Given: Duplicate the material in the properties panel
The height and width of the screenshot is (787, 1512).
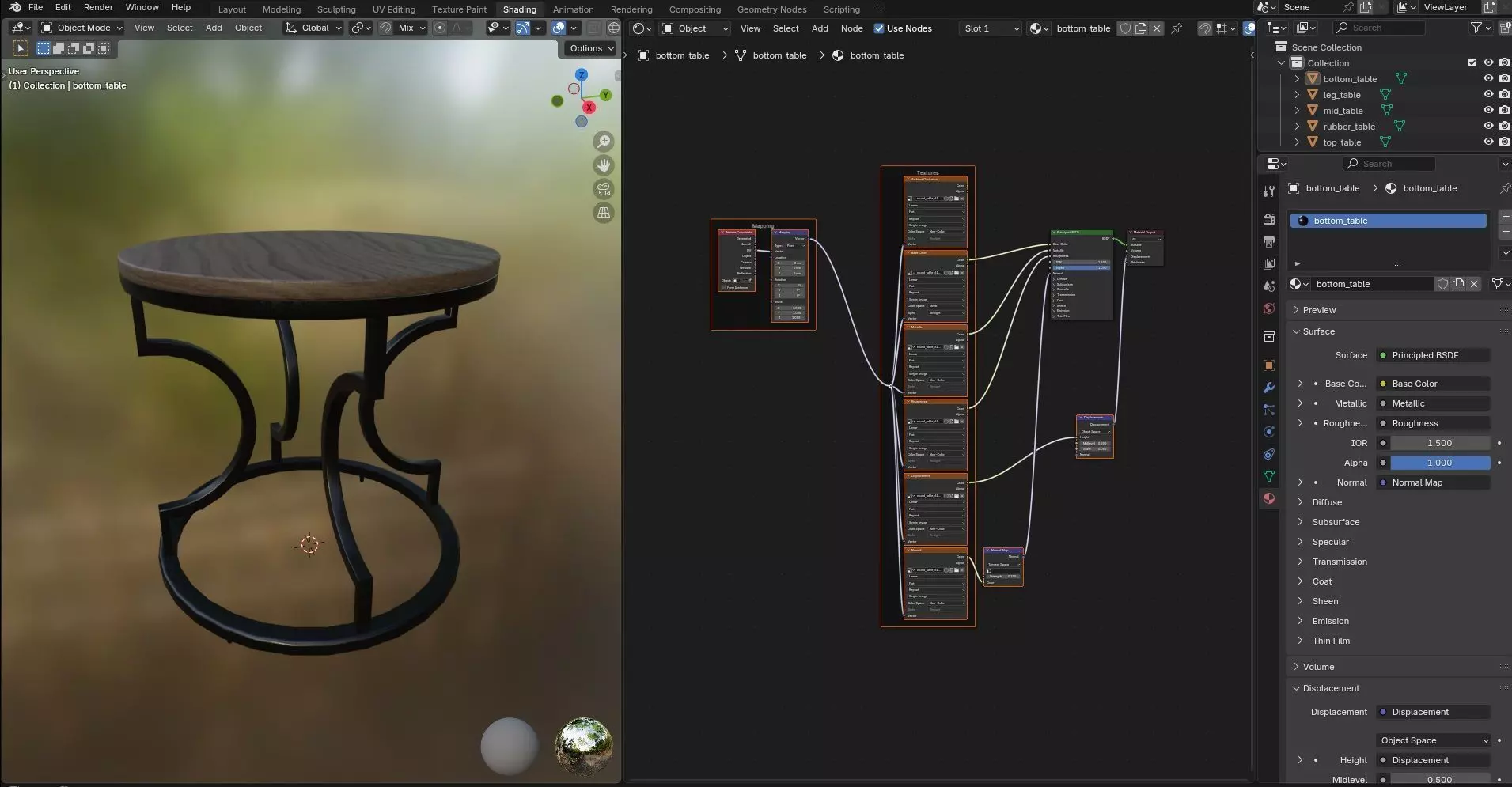Looking at the screenshot, I should click(x=1458, y=284).
